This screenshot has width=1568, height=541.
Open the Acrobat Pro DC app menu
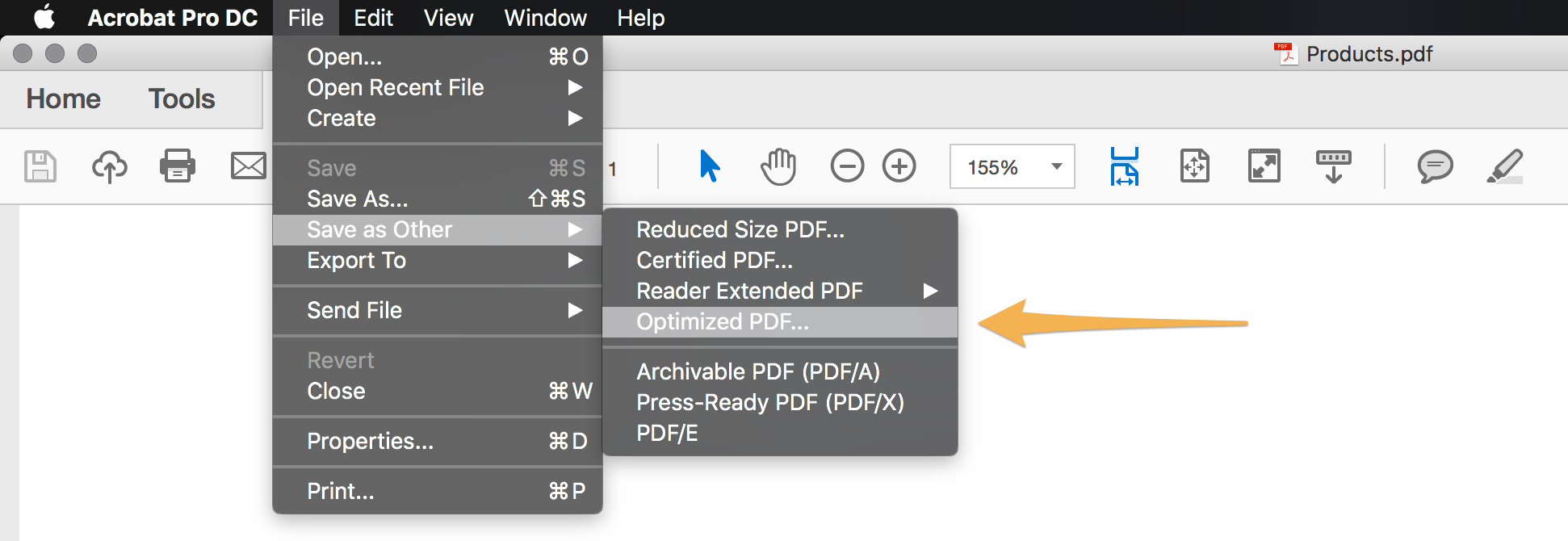[x=173, y=18]
